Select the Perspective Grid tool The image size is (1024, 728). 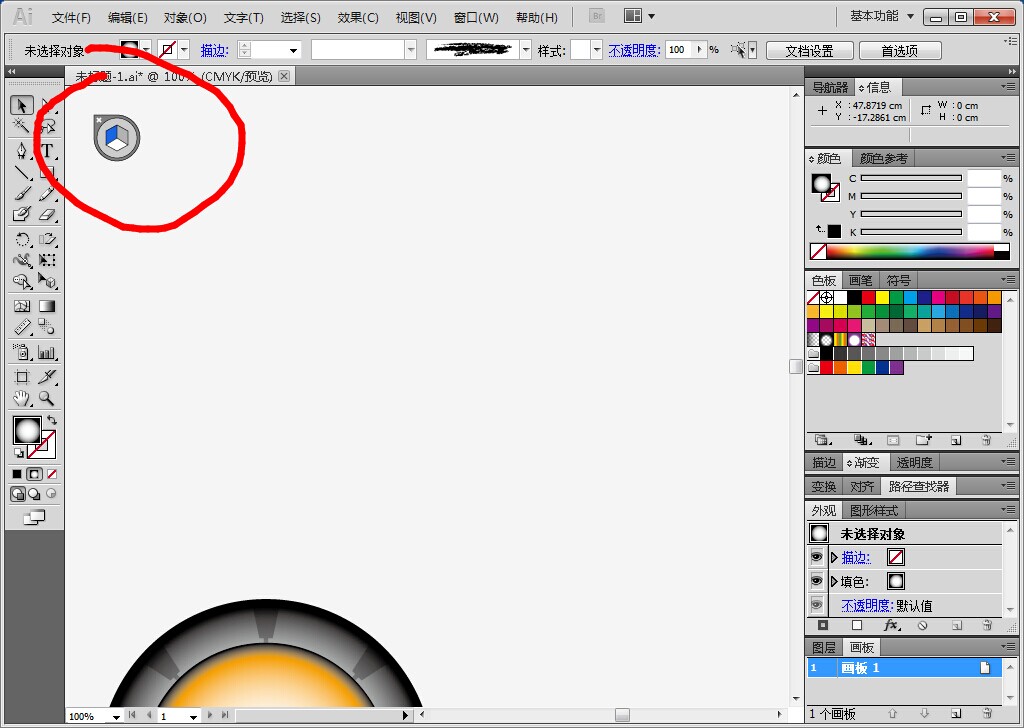46,281
